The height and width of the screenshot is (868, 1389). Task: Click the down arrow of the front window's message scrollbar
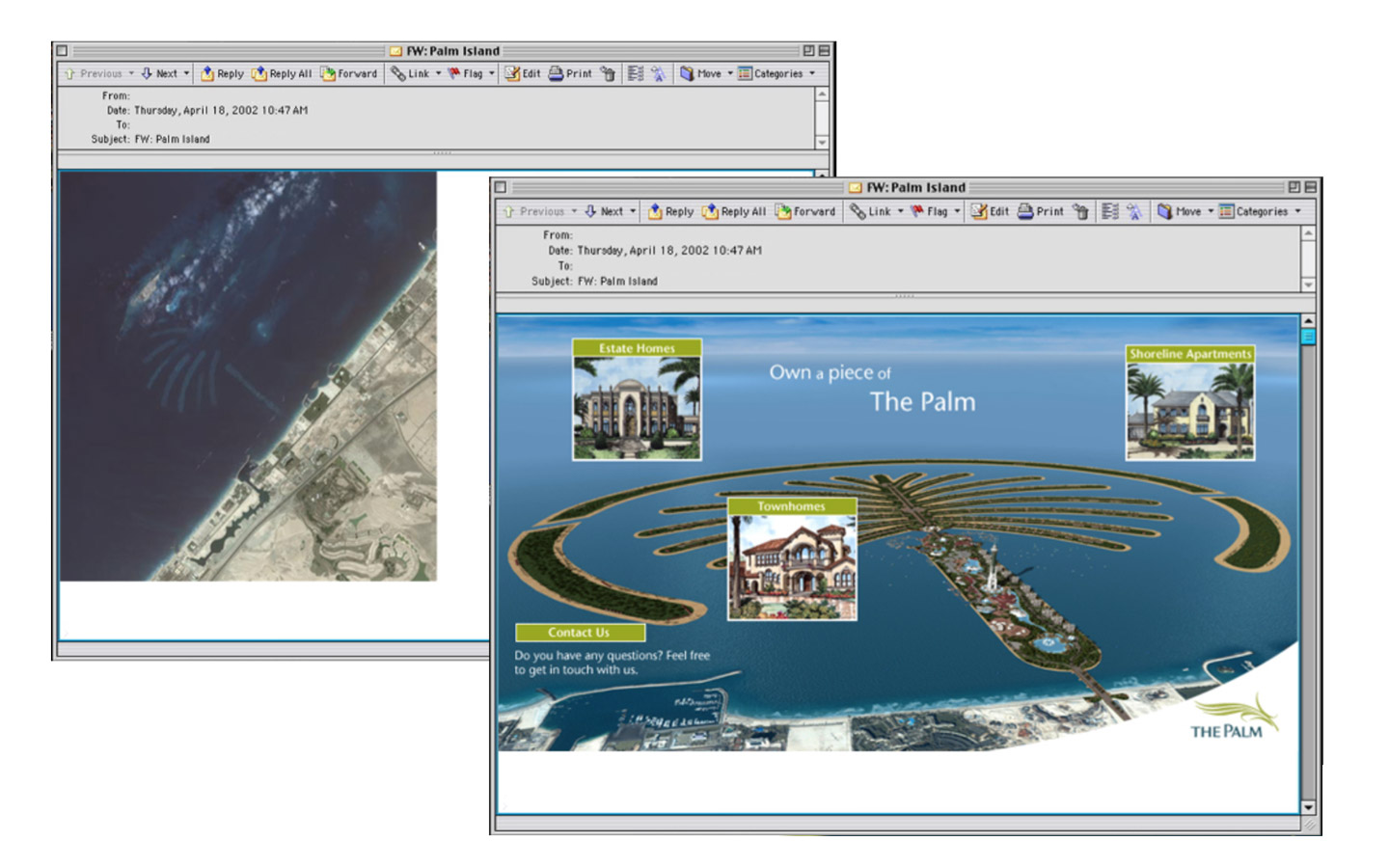(1308, 807)
